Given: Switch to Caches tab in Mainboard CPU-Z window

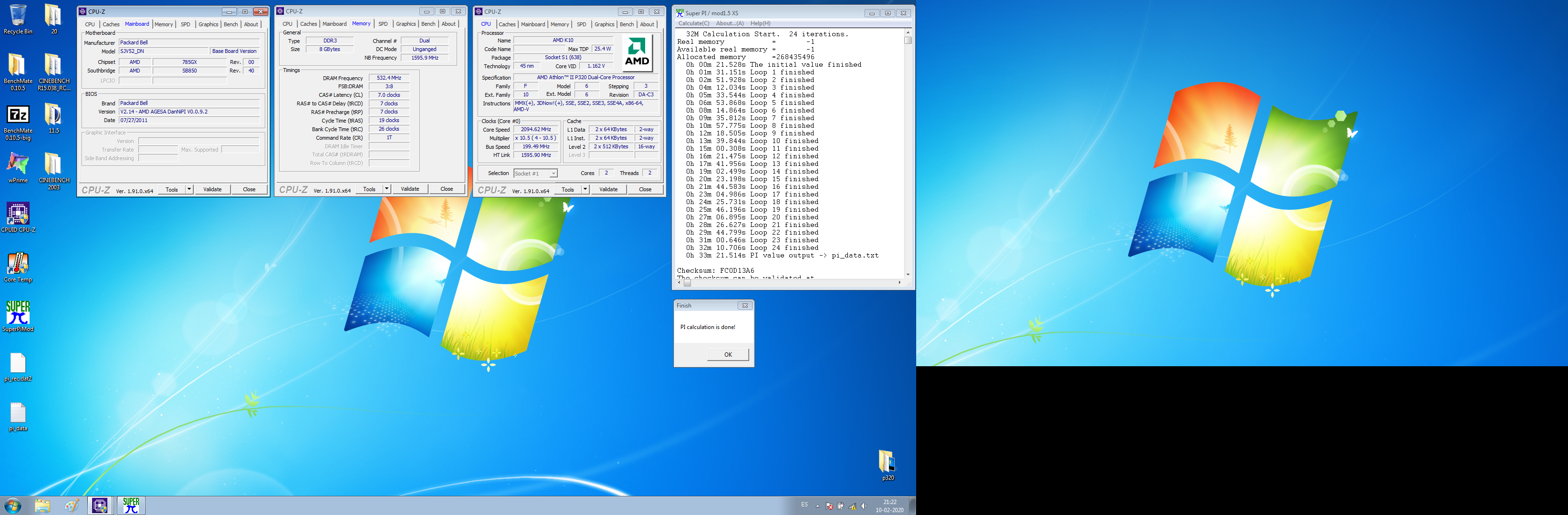Looking at the screenshot, I should tap(111, 24).
